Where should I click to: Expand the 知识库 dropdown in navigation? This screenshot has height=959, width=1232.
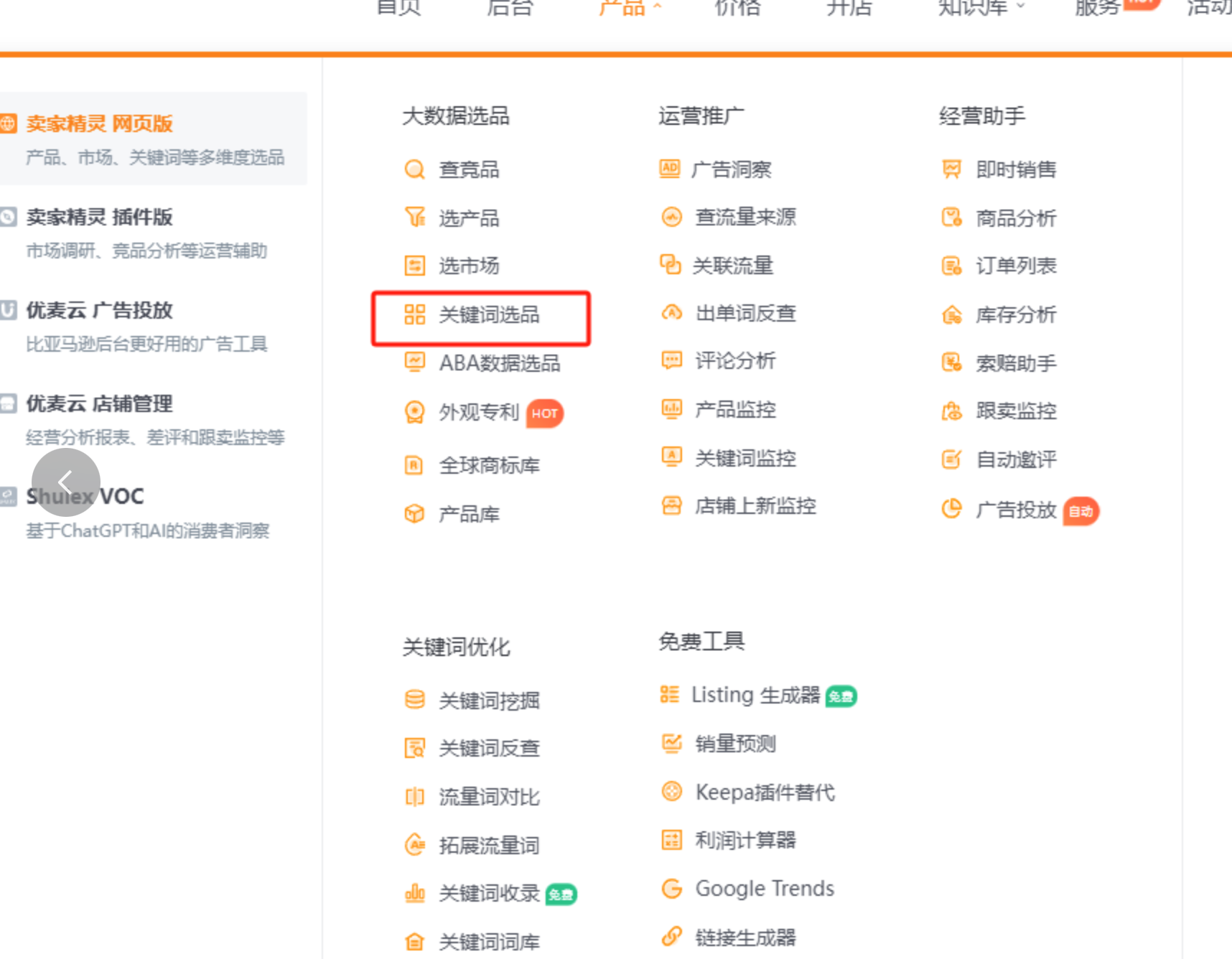click(981, 7)
